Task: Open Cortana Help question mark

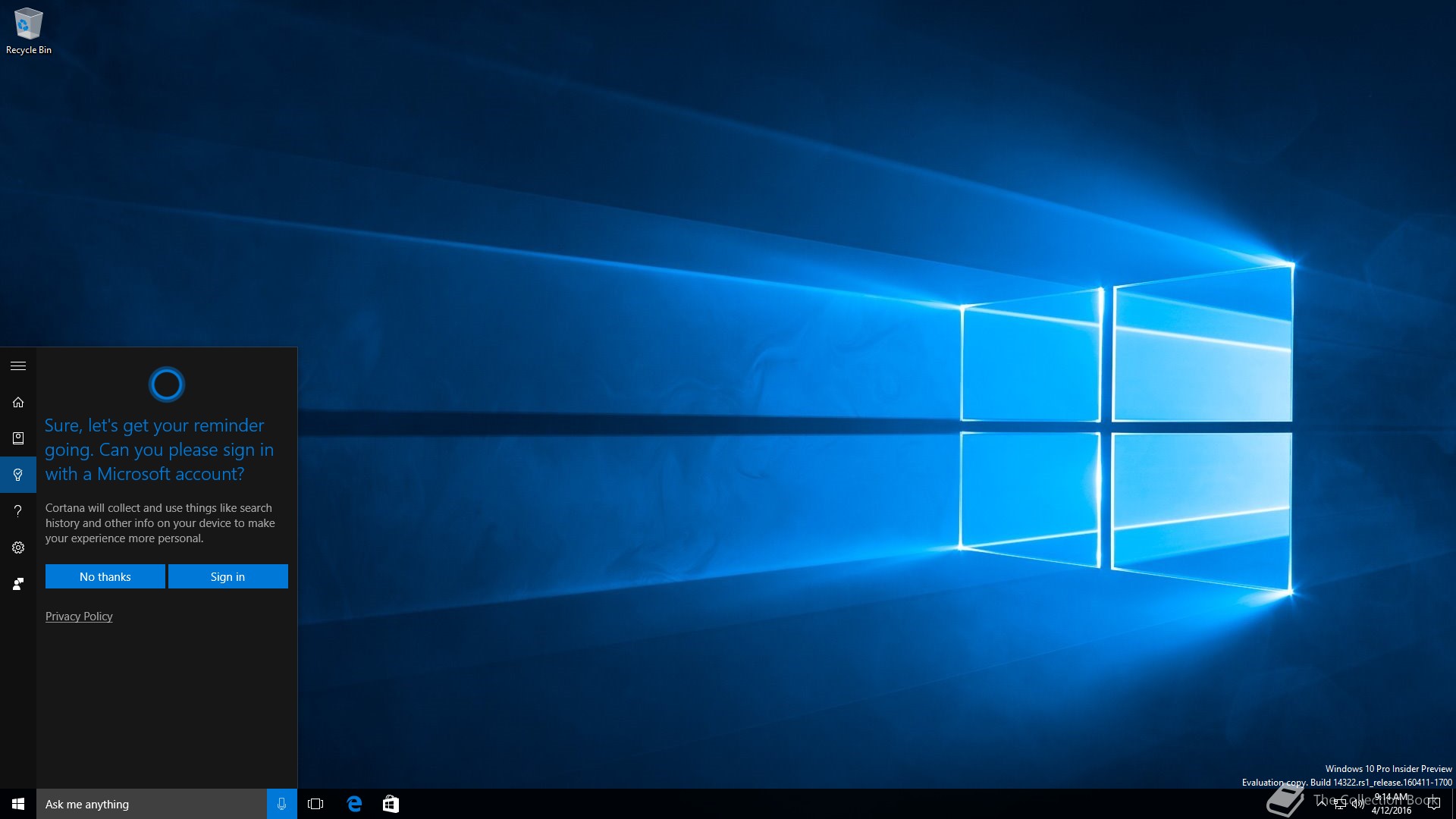Action: (18, 511)
